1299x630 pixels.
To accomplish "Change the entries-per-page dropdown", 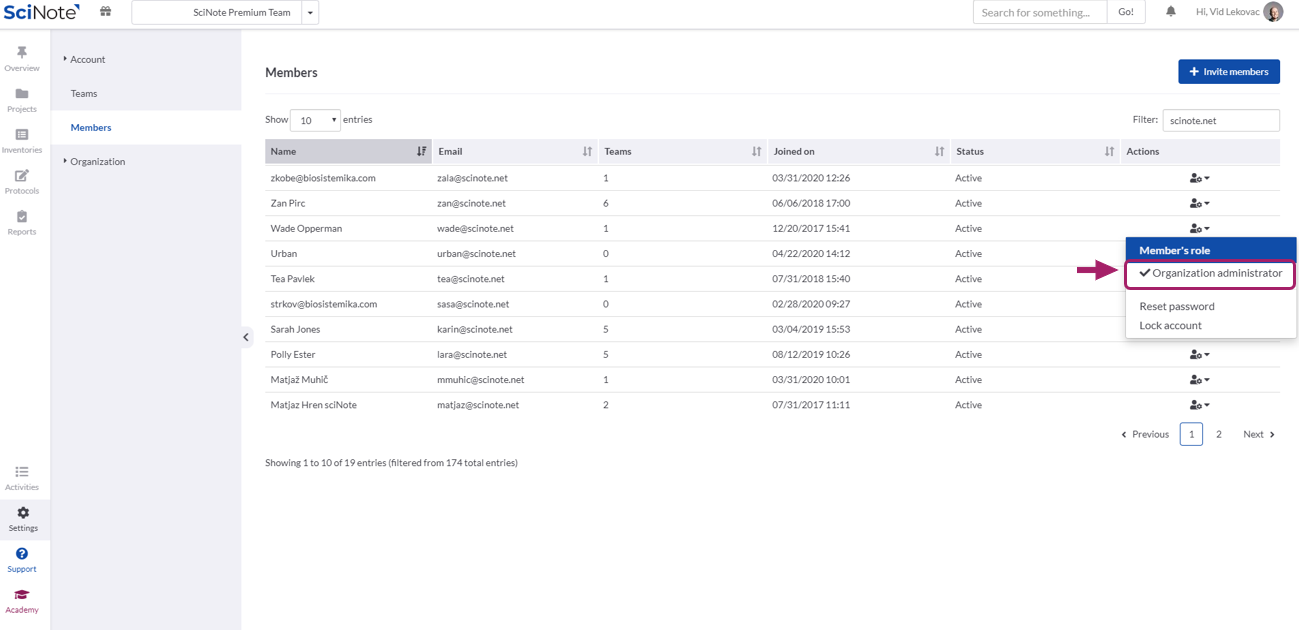I will point(315,120).
